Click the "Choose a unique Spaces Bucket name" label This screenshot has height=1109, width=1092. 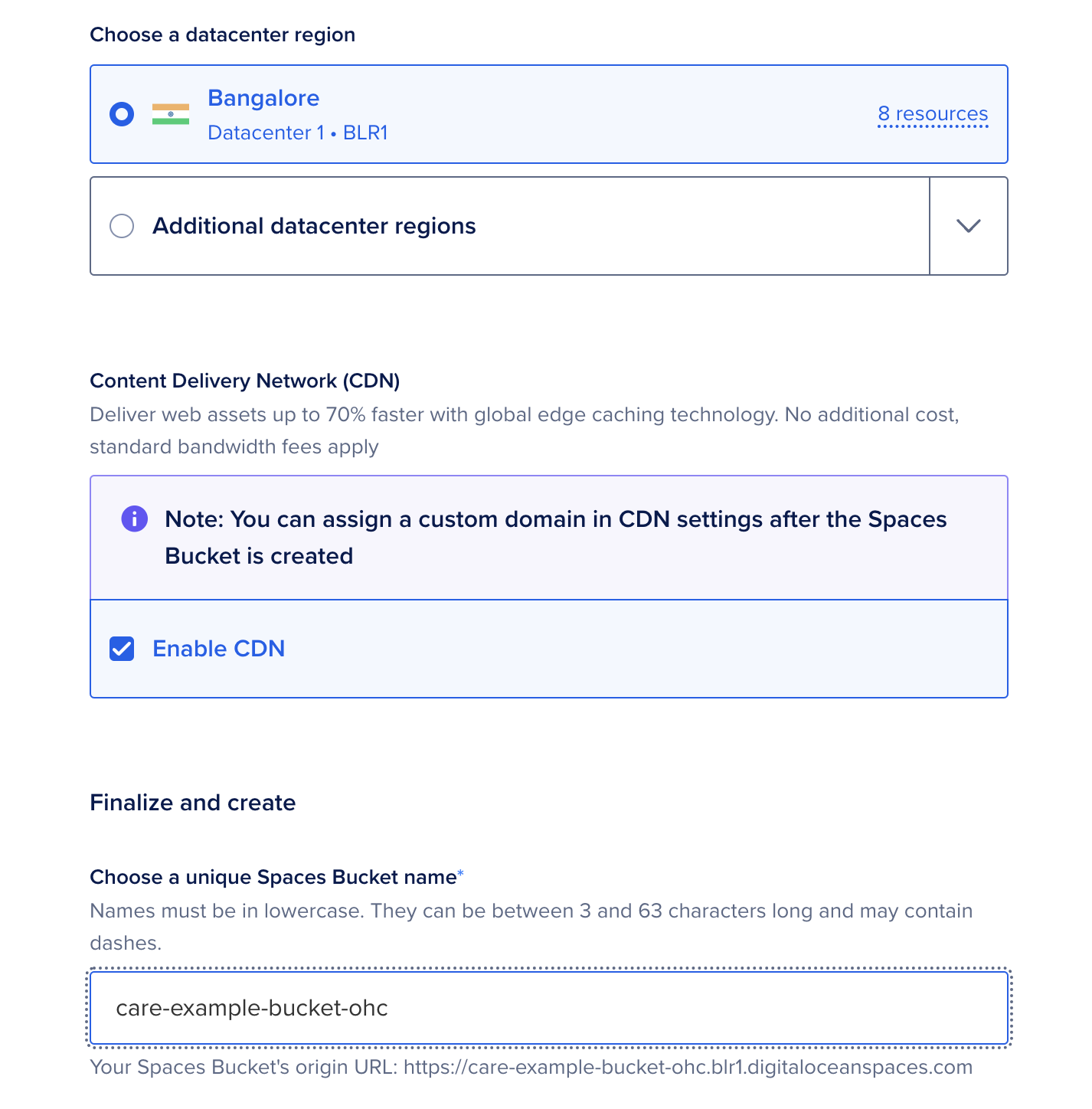coord(273,877)
